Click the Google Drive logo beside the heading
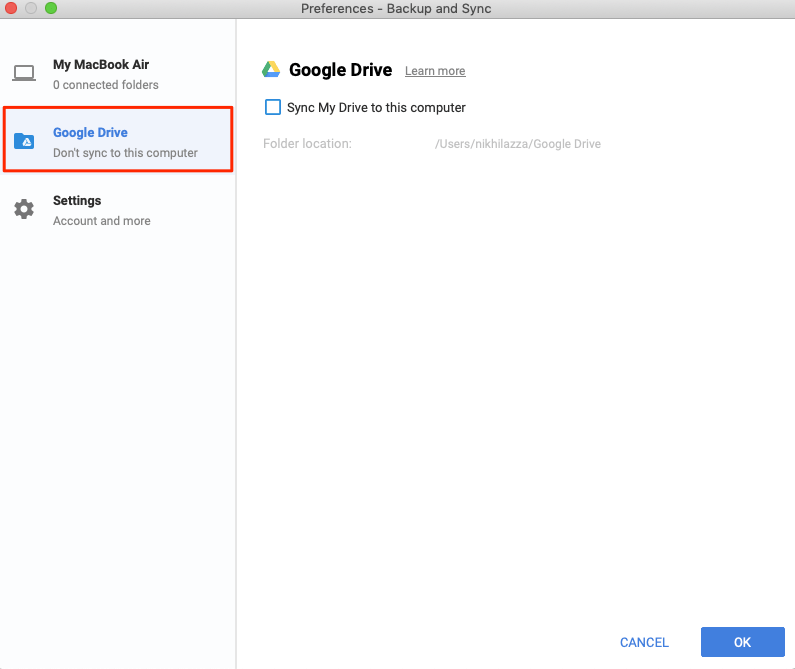795x669 pixels. click(271, 69)
